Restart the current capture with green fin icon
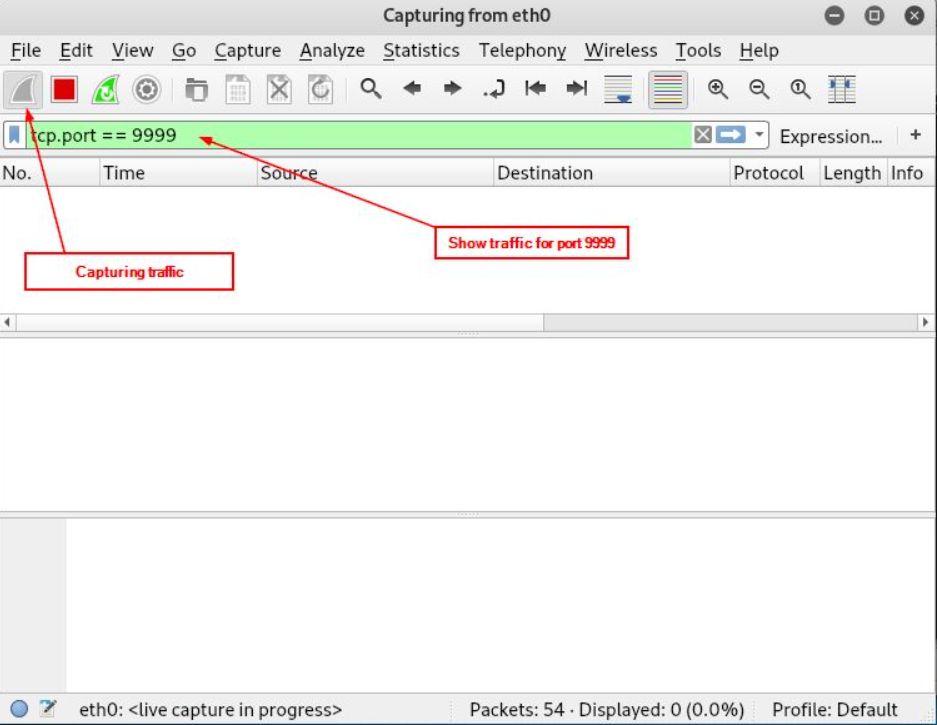 tap(105, 90)
